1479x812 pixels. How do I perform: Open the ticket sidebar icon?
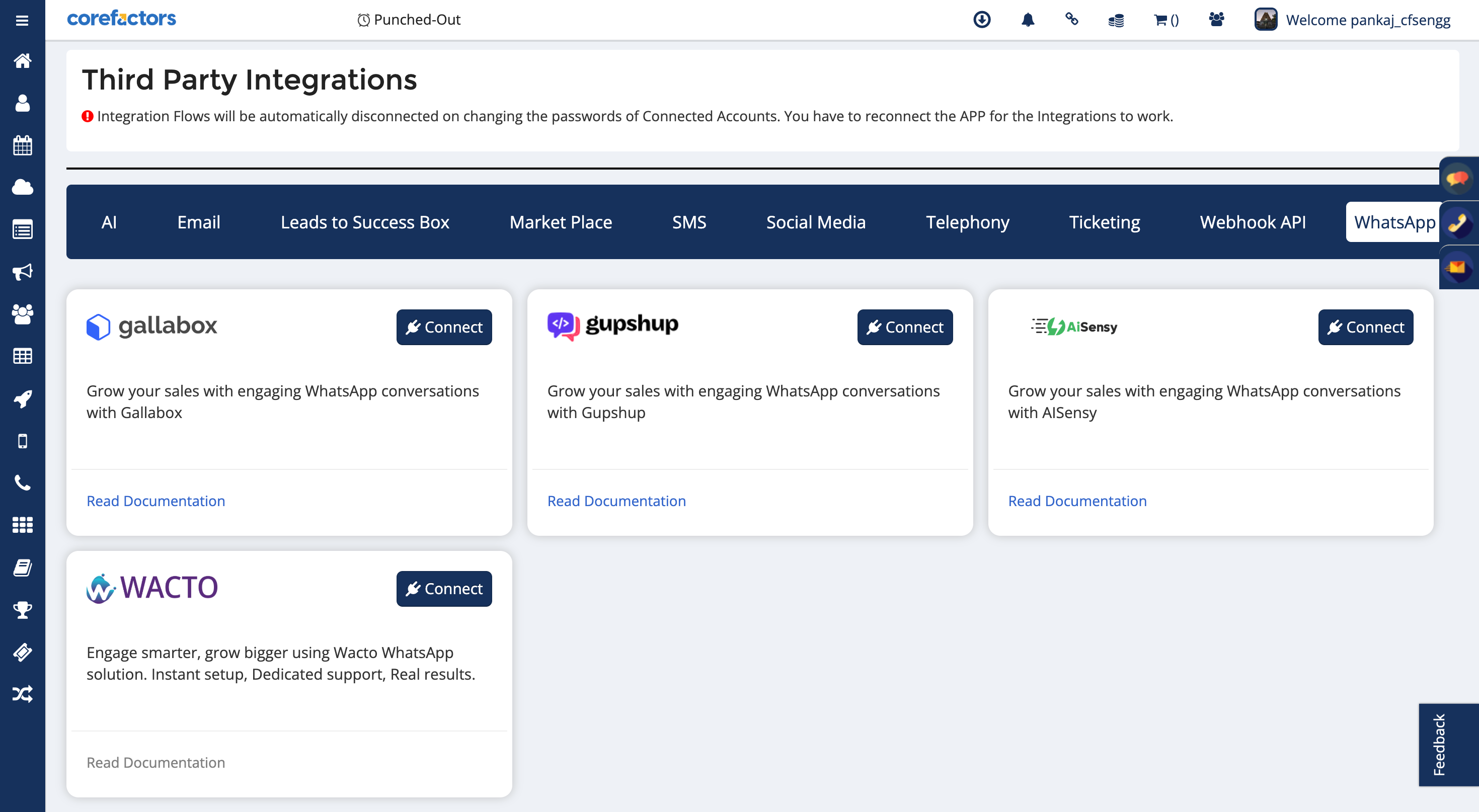coord(22,652)
